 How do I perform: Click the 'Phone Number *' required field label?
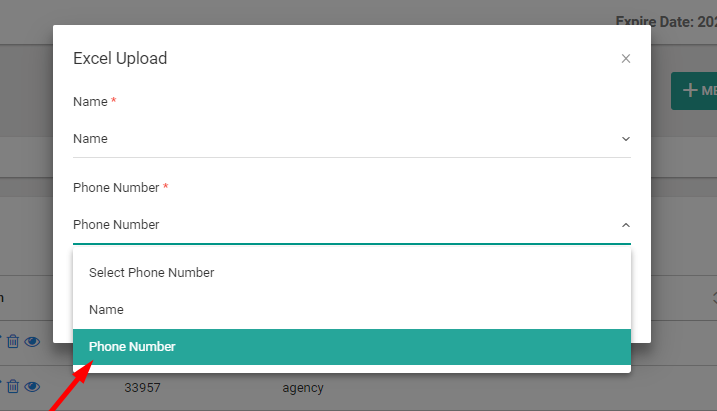click(x=121, y=187)
